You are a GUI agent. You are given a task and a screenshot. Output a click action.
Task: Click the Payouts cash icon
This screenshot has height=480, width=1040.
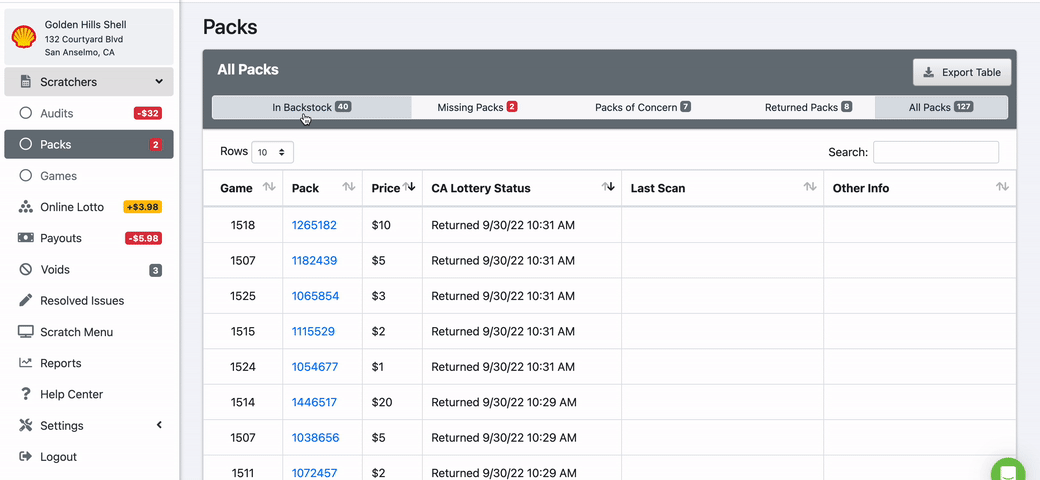pyautogui.click(x=26, y=238)
